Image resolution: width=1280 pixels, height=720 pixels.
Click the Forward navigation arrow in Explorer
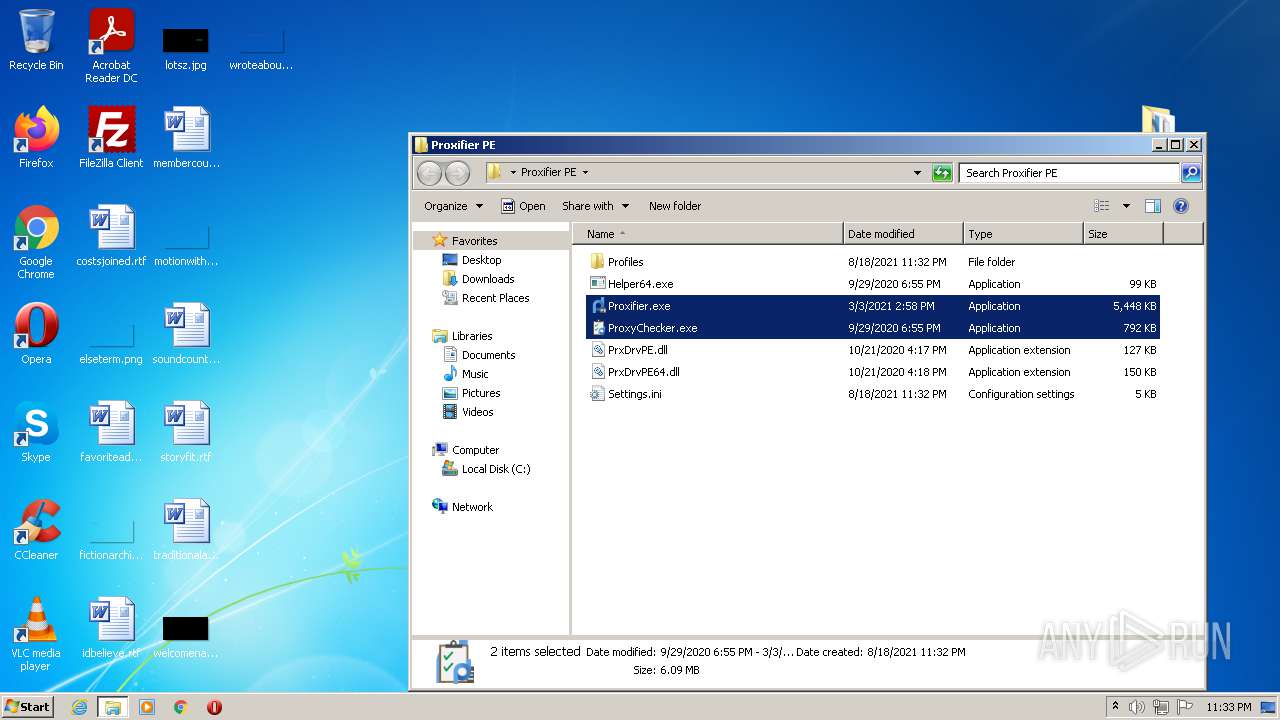457,173
